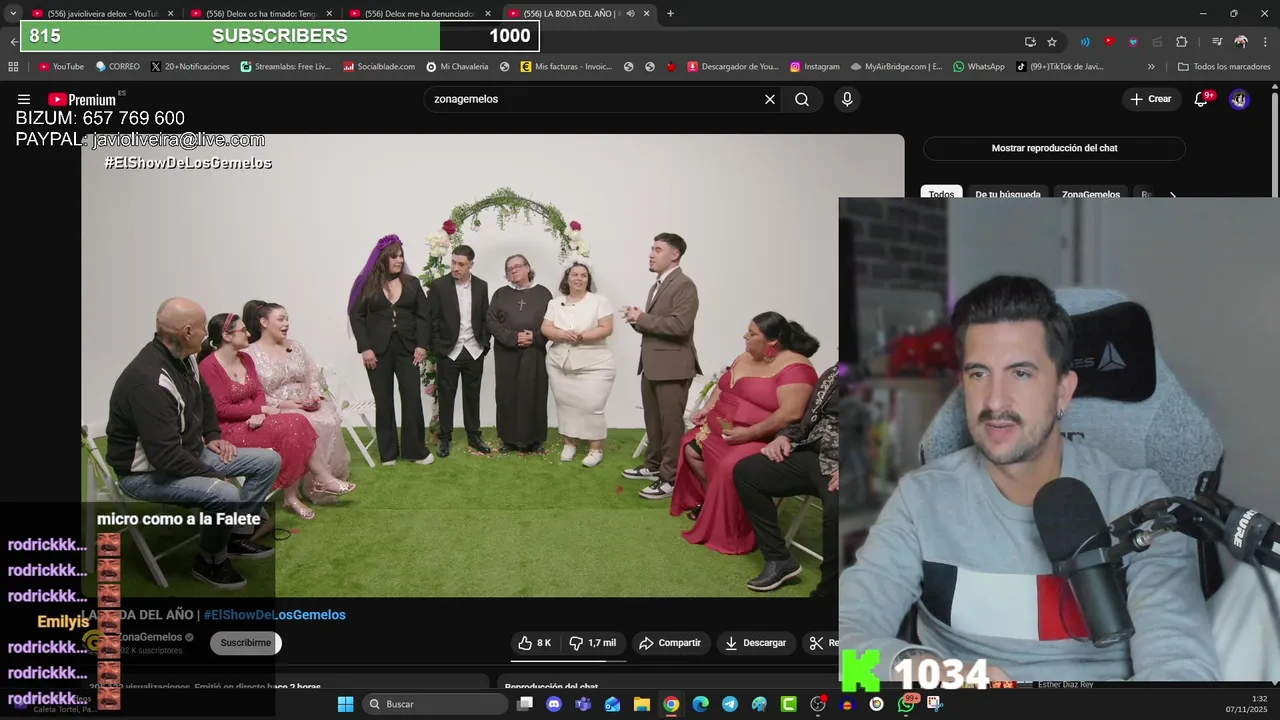Open Outlook mail from the taskbar
The image size is (1280, 720).
click(x=612, y=704)
